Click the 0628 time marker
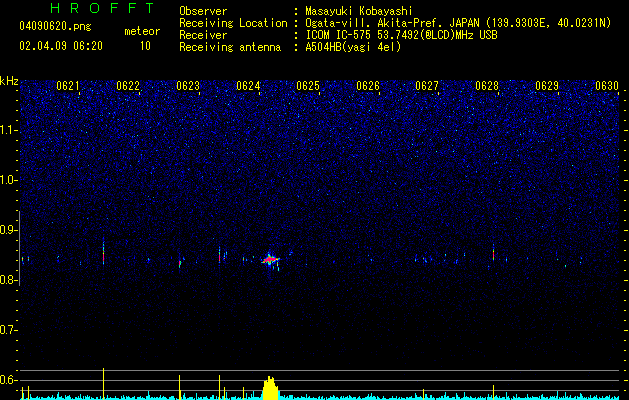Viewport: 629px width, 400px height. click(x=487, y=86)
